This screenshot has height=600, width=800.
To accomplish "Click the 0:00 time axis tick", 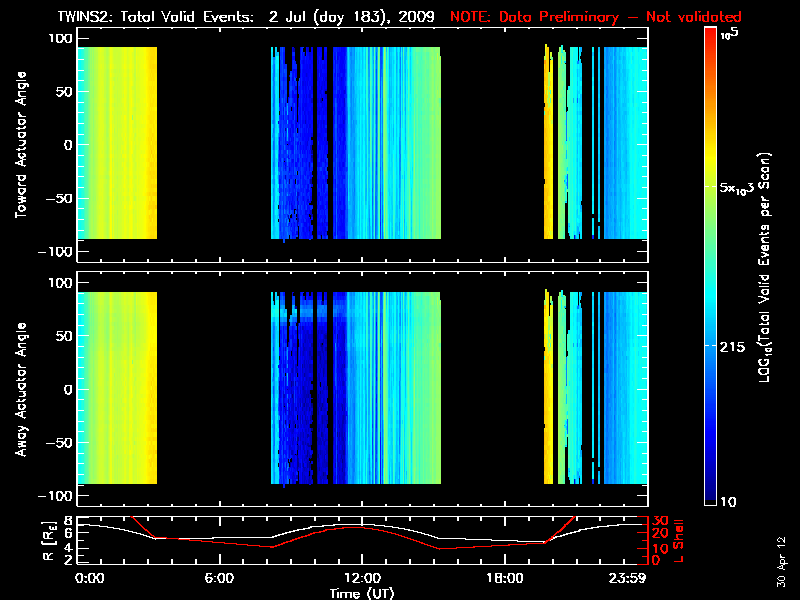I will (x=89, y=578).
